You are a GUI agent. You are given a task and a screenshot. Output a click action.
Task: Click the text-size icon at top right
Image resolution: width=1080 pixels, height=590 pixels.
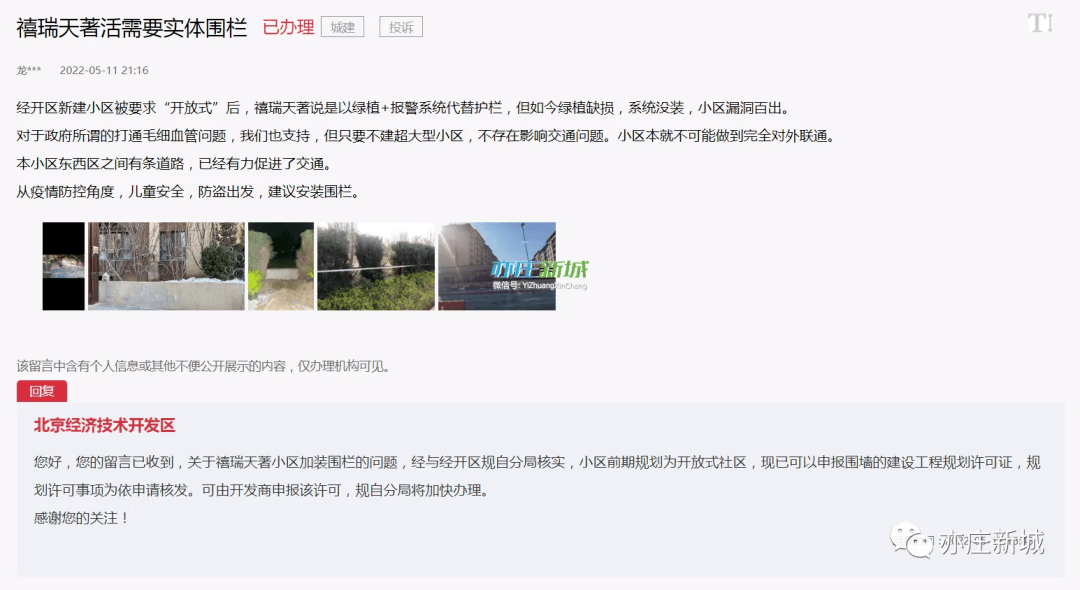(x=1040, y=23)
